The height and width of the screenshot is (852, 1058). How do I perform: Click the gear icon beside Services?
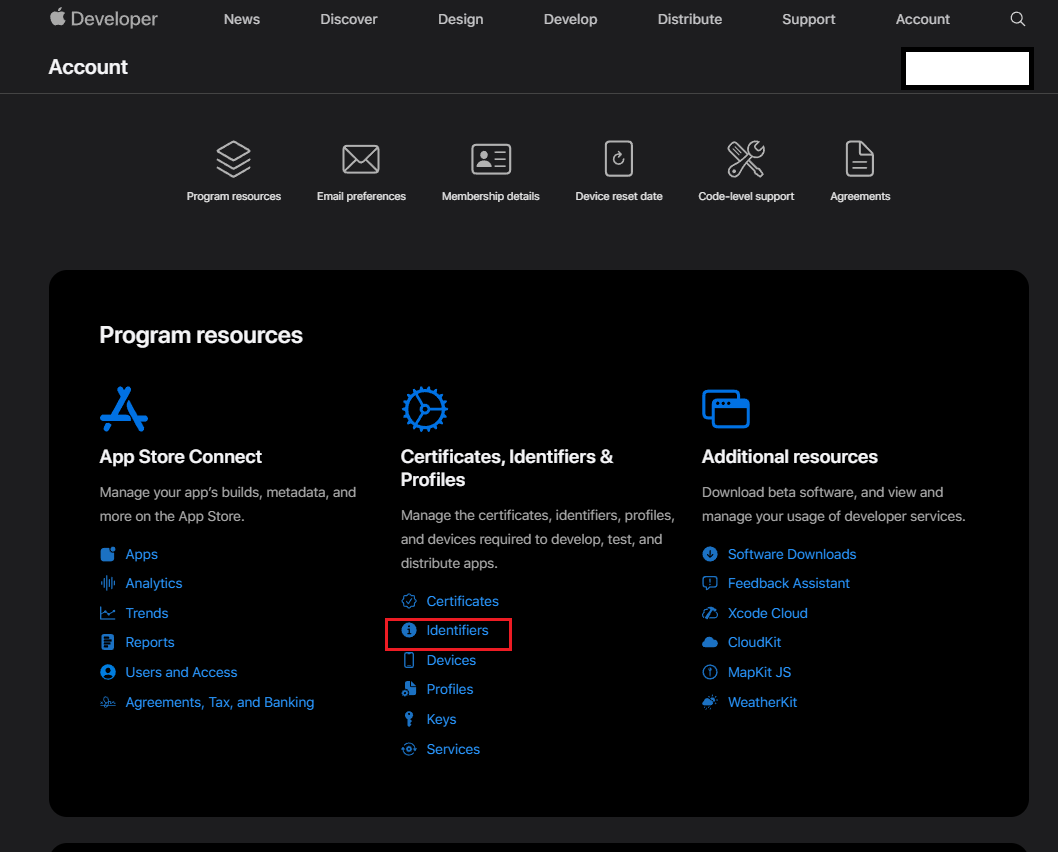click(409, 749)
